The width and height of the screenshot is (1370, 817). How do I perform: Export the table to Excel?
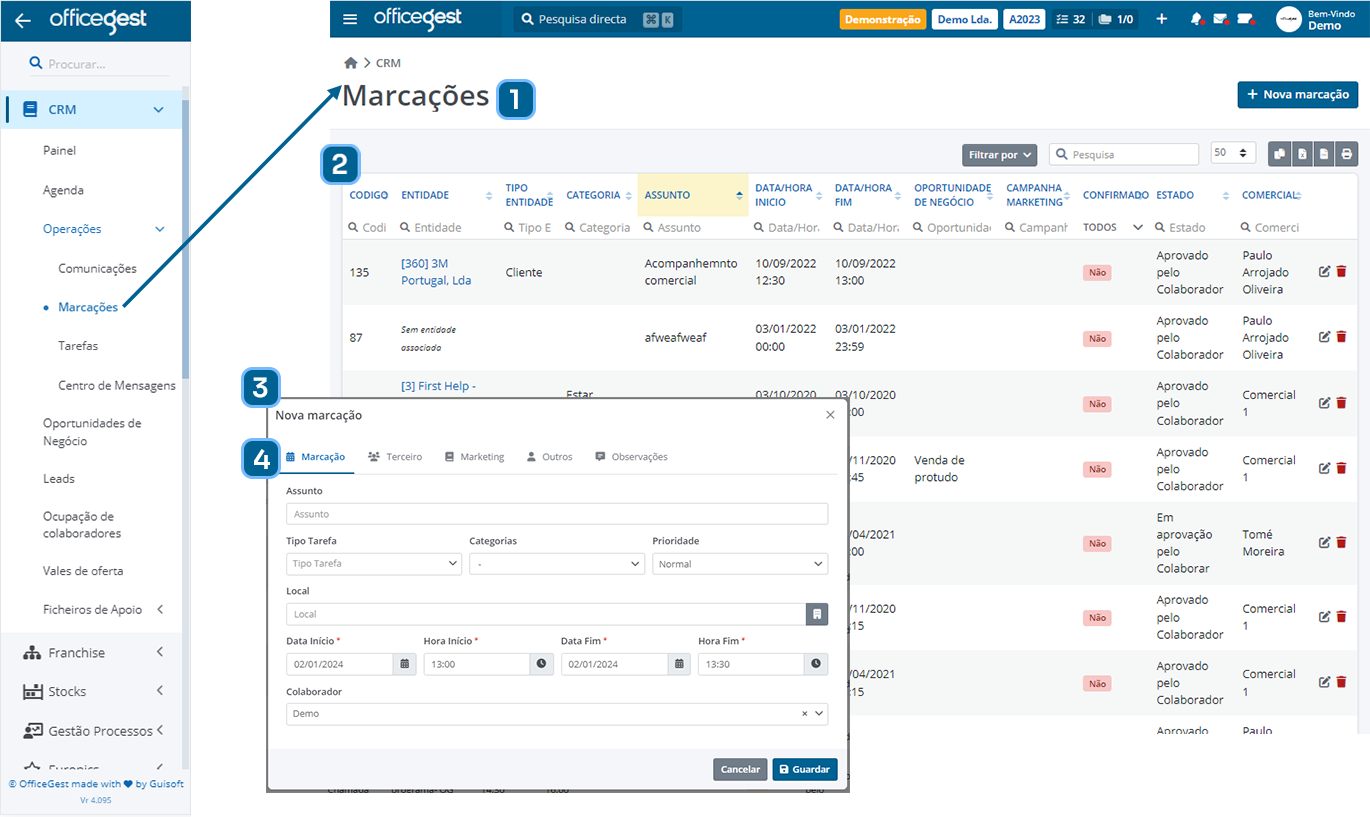(x=1301, y=153)
